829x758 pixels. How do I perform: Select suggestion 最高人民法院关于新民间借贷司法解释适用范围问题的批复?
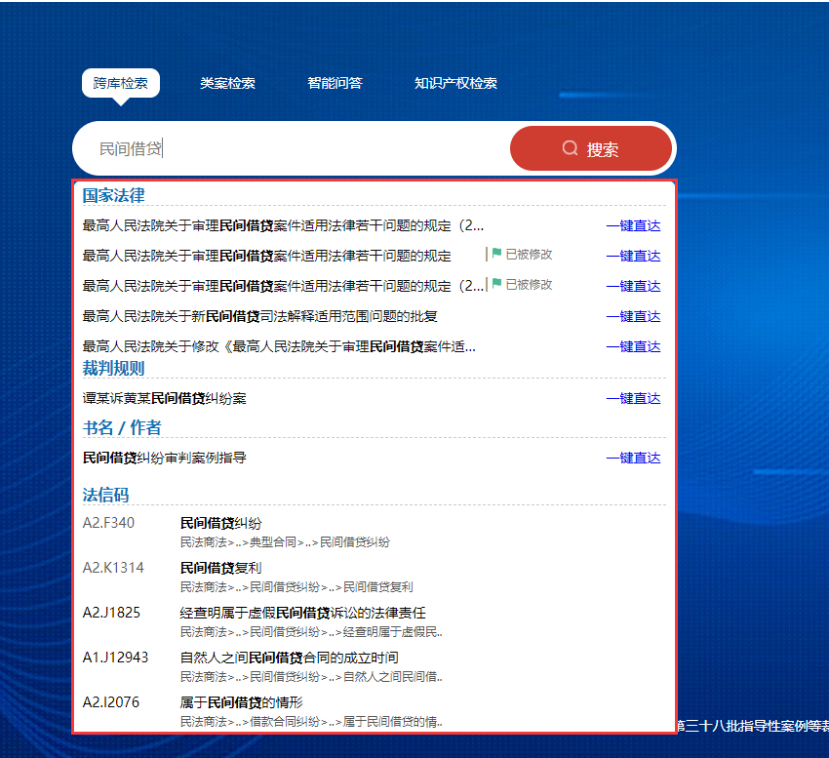pos(260,316)
